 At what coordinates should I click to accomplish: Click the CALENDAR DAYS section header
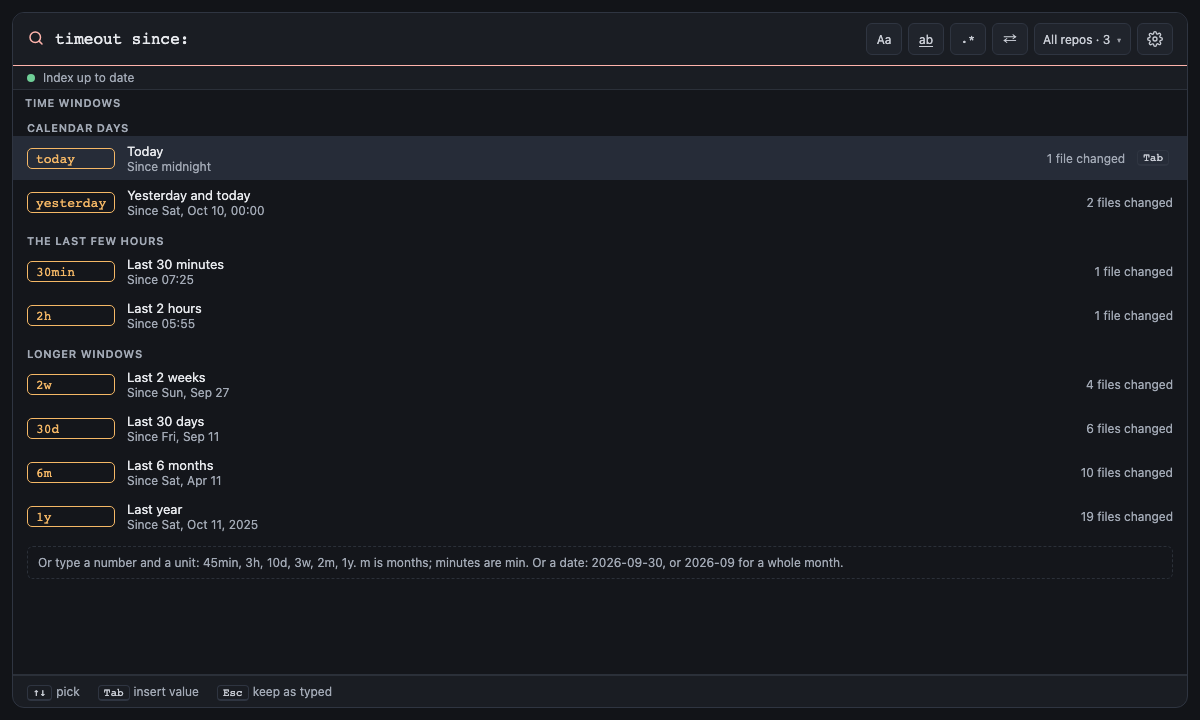coord(78,128)
